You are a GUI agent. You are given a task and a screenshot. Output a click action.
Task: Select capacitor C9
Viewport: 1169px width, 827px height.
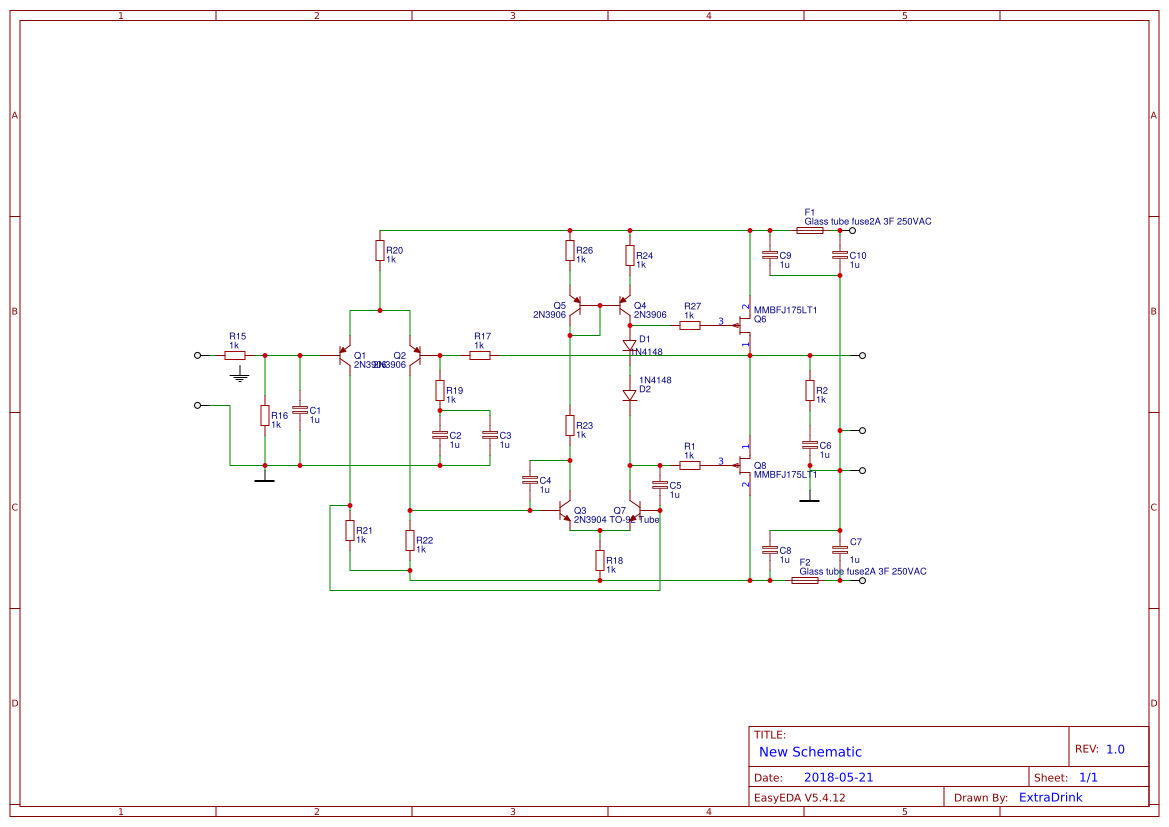[770, 255]
